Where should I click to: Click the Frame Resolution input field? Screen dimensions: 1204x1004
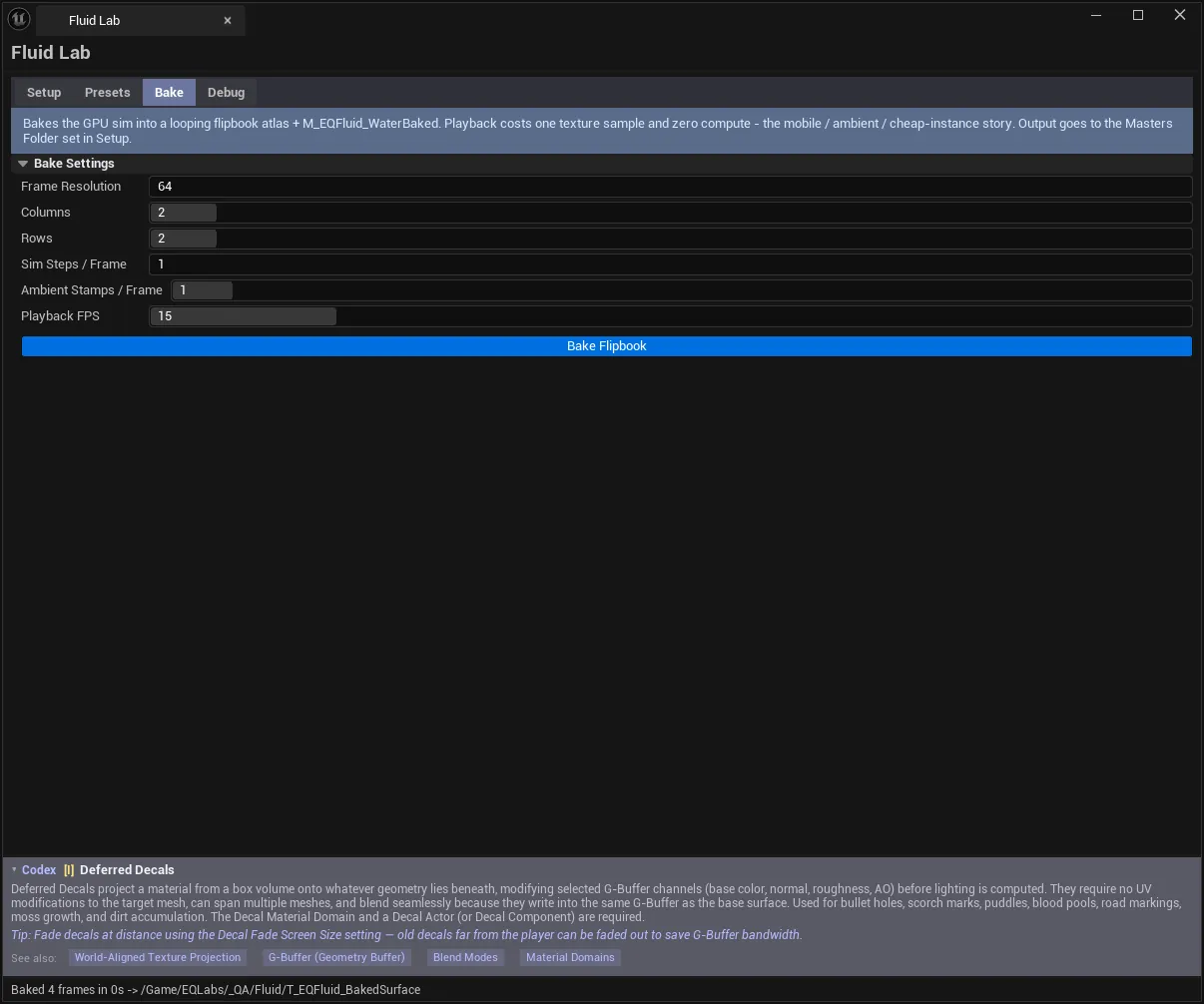point(670,187)
